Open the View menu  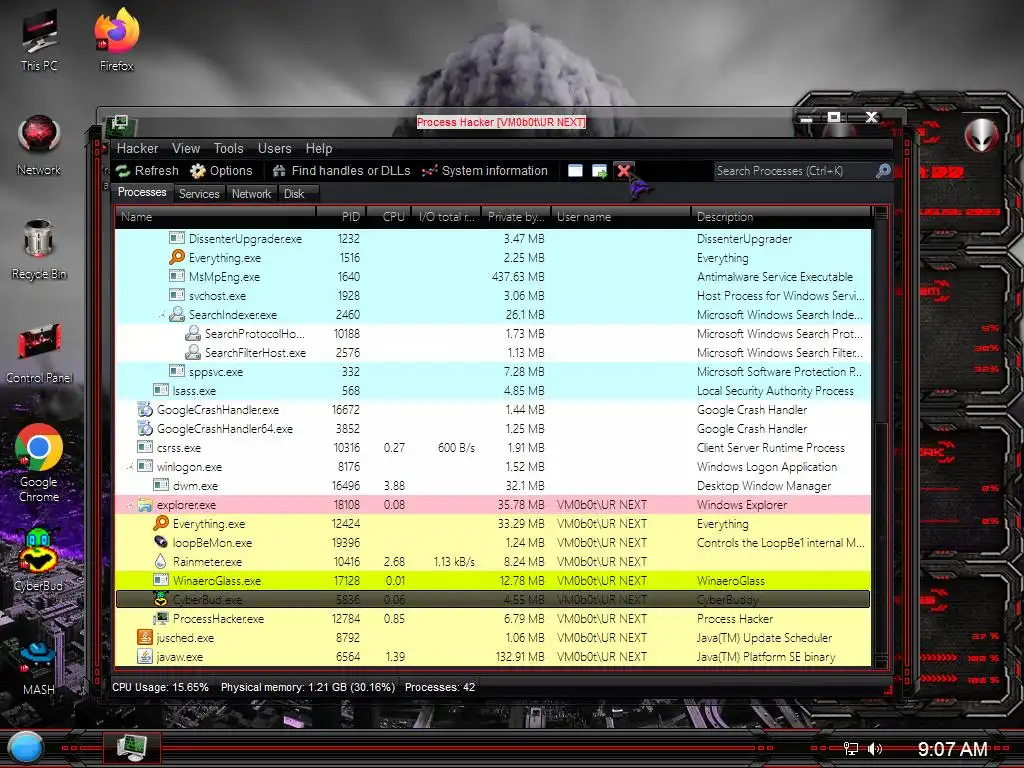pos(186,148)
